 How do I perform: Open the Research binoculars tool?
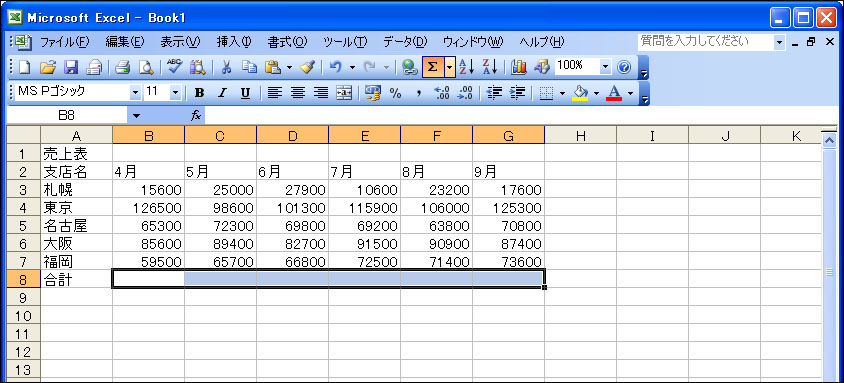click(x=198, y=67)
